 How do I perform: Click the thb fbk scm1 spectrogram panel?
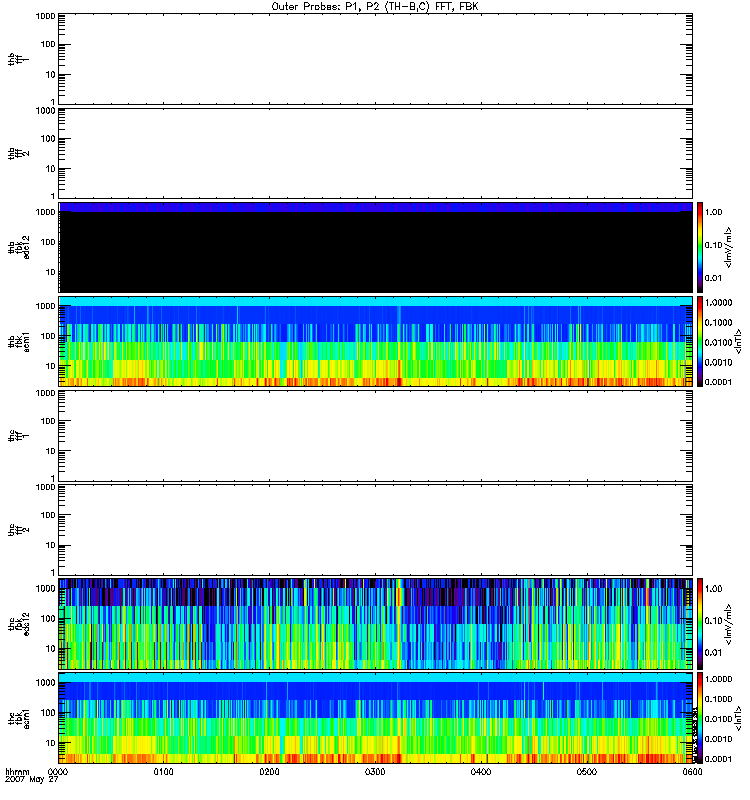coord(376,341)
